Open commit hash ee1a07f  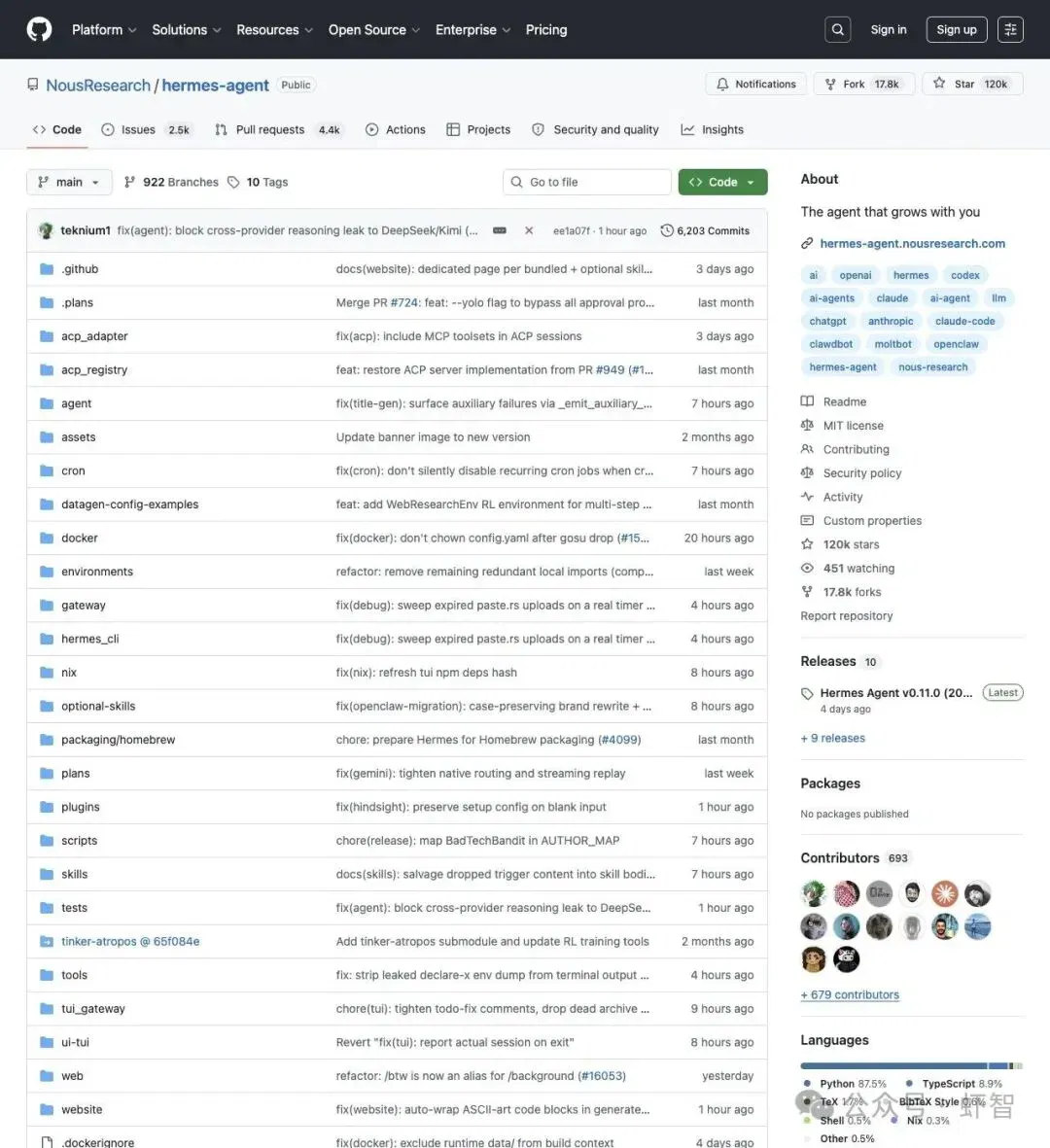coord(571,230)
